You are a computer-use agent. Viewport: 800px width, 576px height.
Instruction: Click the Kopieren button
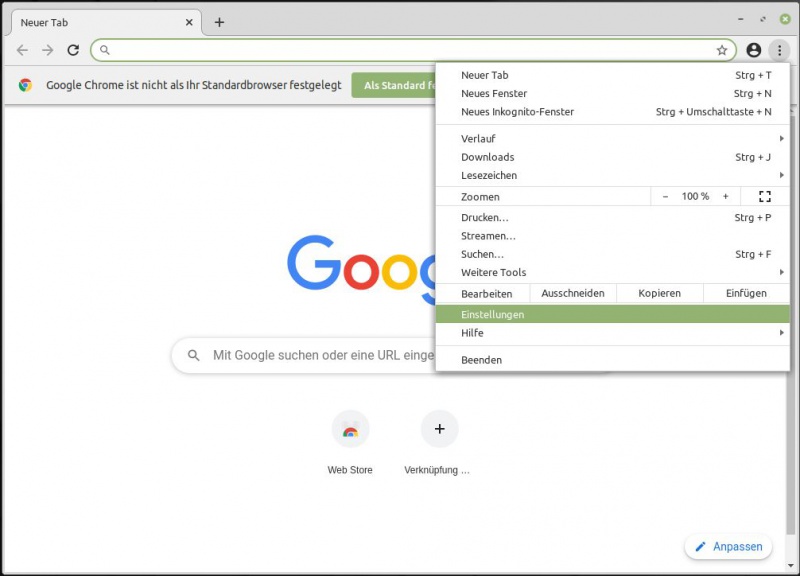click(660, 293)
